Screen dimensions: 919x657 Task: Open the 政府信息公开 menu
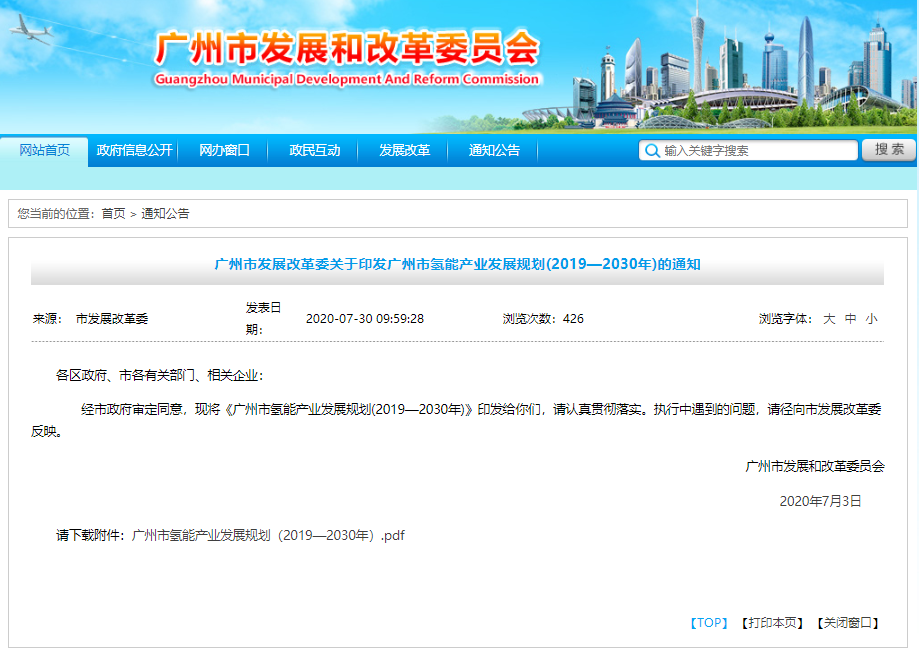pyautogui.click(x=134, y=150)
